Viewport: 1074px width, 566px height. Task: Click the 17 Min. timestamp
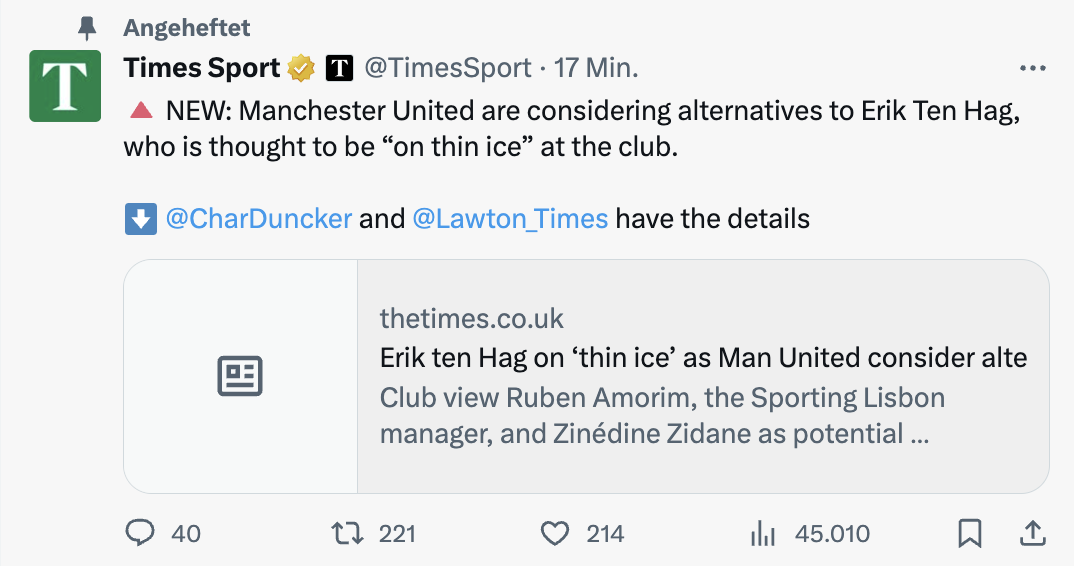[597, 69]
